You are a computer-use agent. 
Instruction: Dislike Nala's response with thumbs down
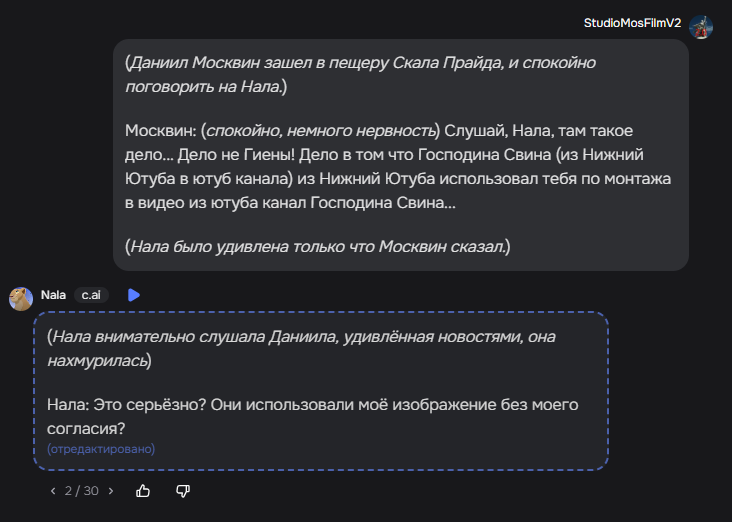(183, 491)
